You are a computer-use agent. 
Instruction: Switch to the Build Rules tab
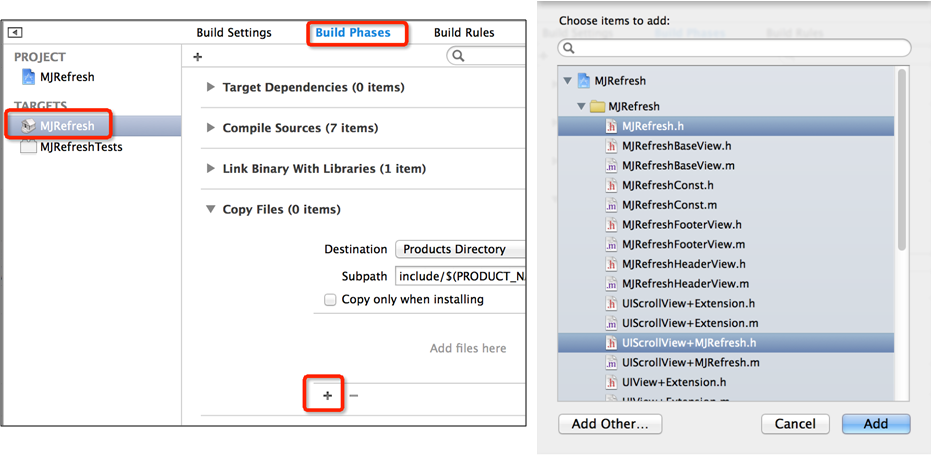tap(464, 33)
